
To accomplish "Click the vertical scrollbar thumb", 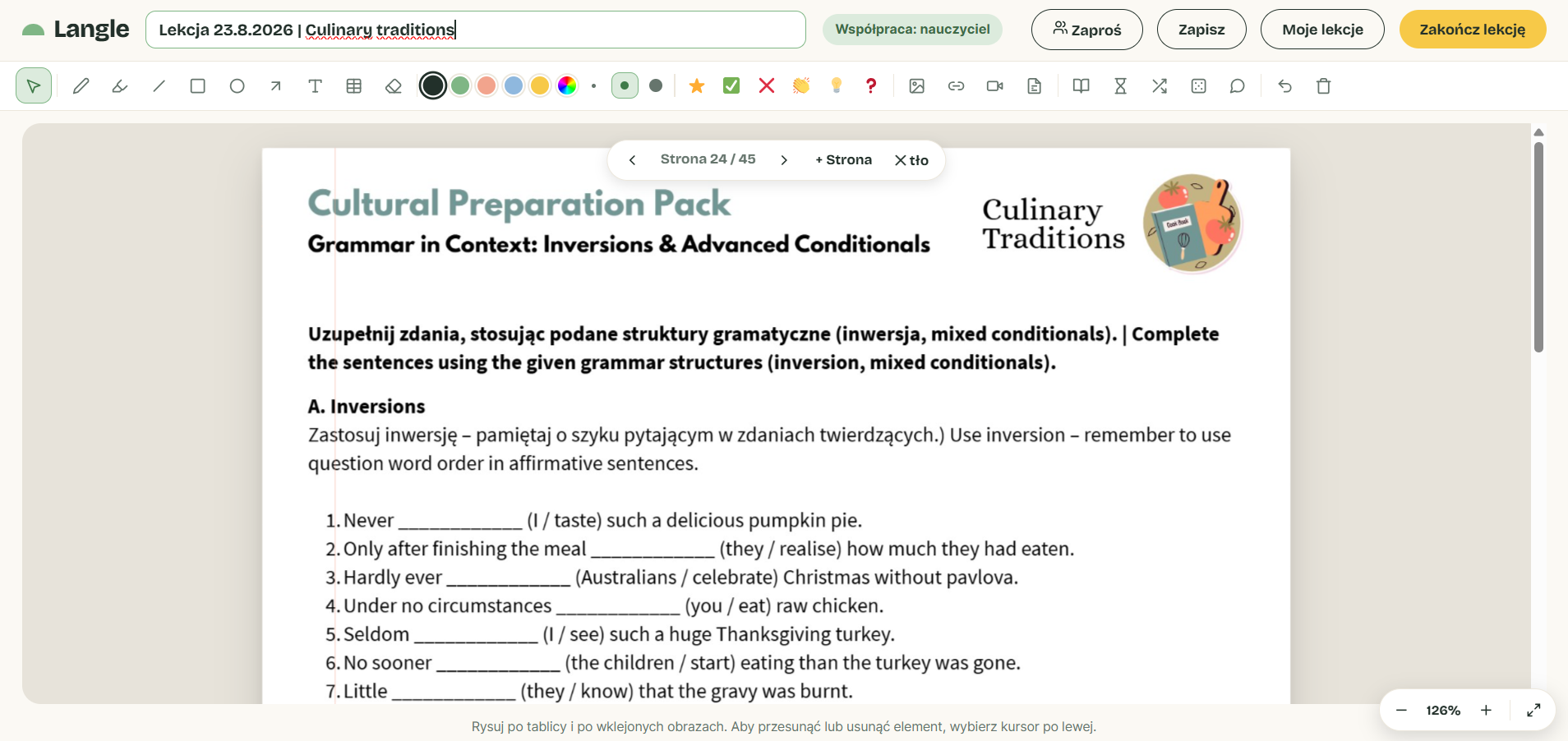I will coord(1538,247).
